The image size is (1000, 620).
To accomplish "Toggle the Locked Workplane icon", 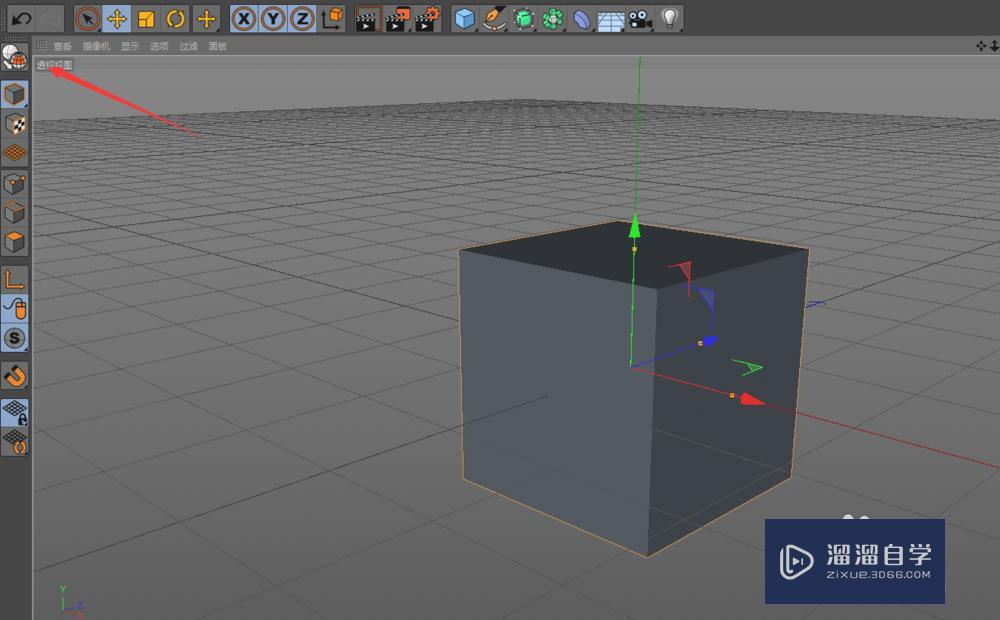I will (x=15, y=412).
